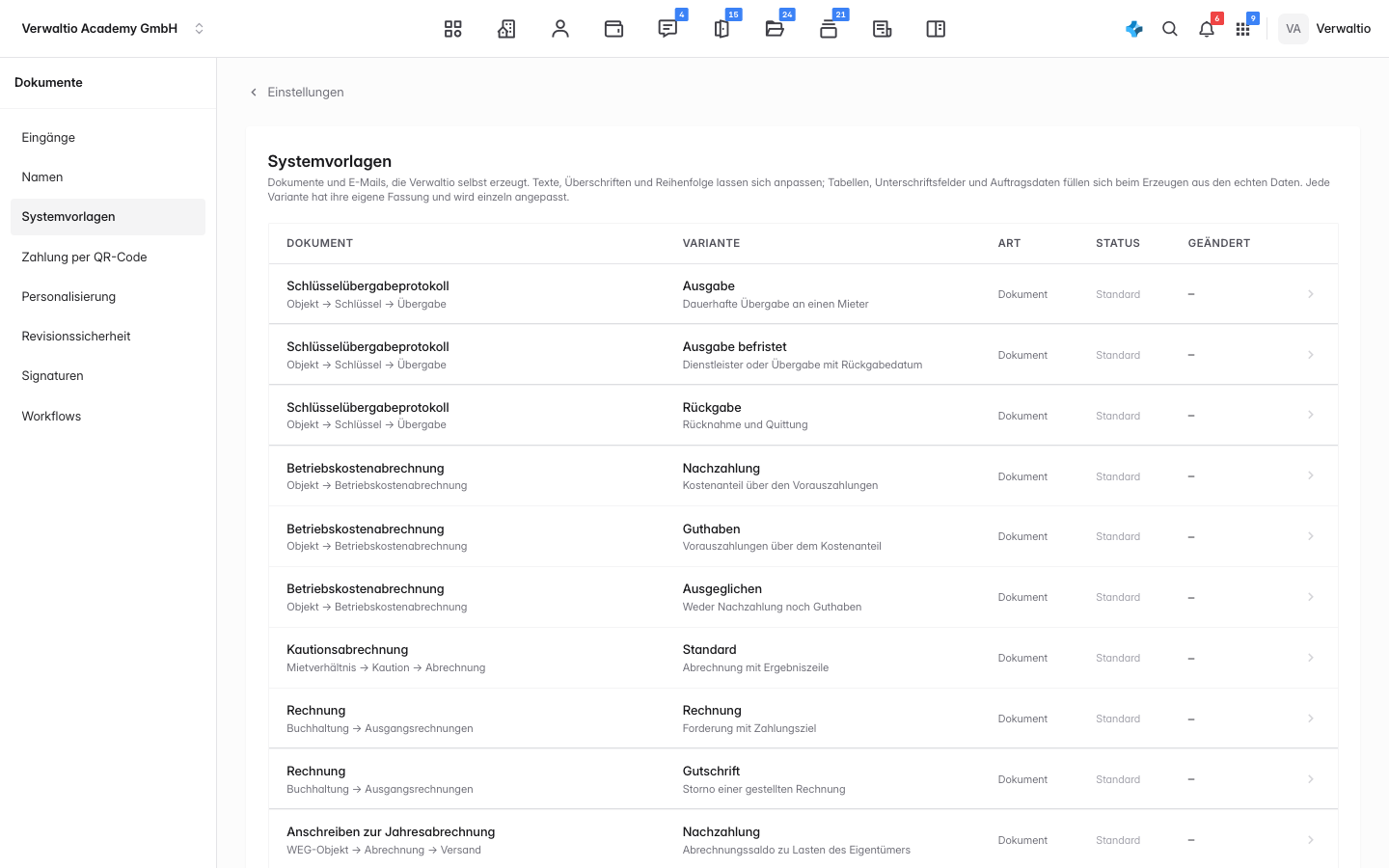Image resolution: width=1389 pixels, height=868 pixels.
Task: Open Zahlung per QR-Code settings
Action: click(x=108, y=257)
